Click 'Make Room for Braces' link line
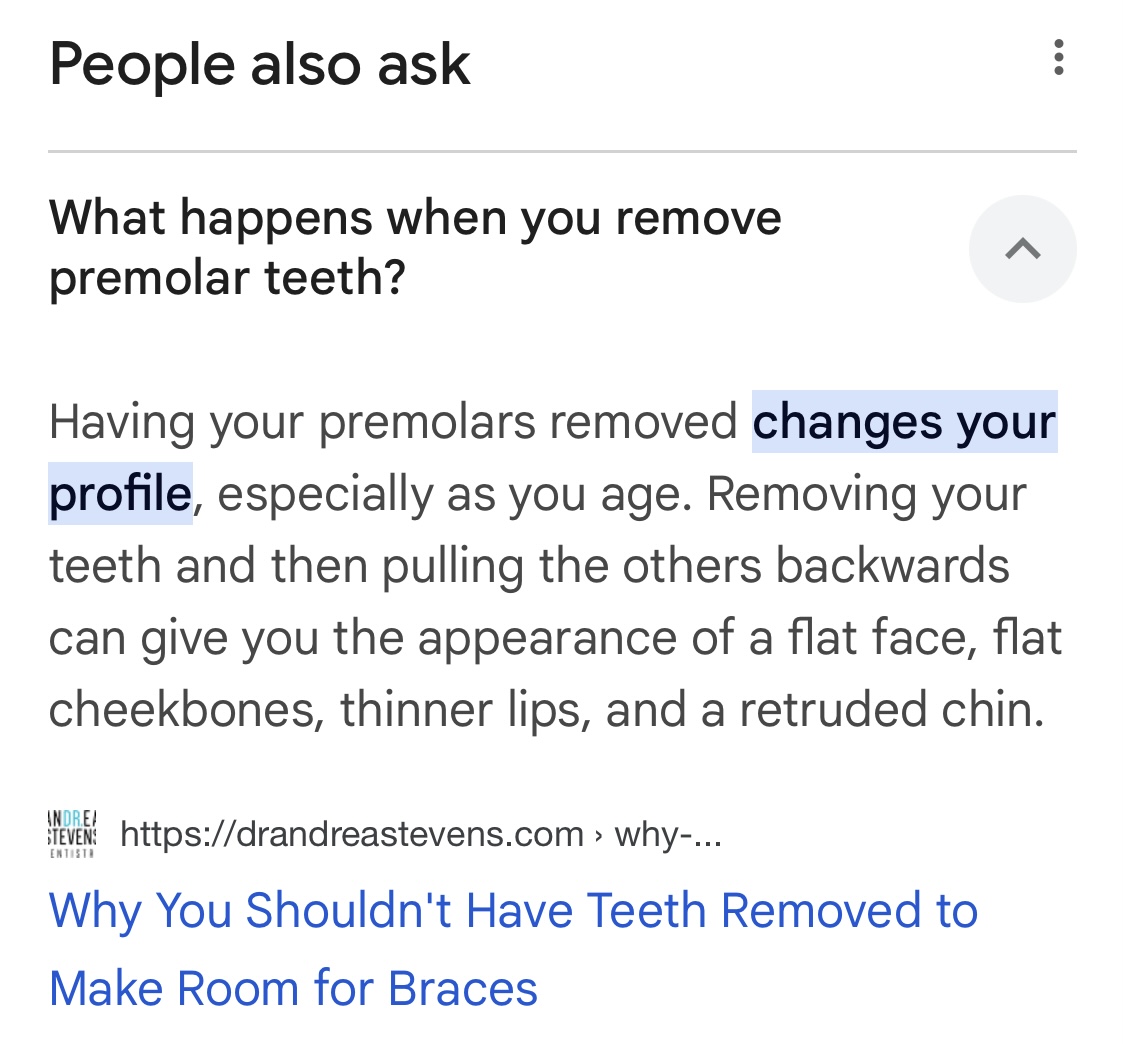The image size is (1125, 1044). [293, 989]
